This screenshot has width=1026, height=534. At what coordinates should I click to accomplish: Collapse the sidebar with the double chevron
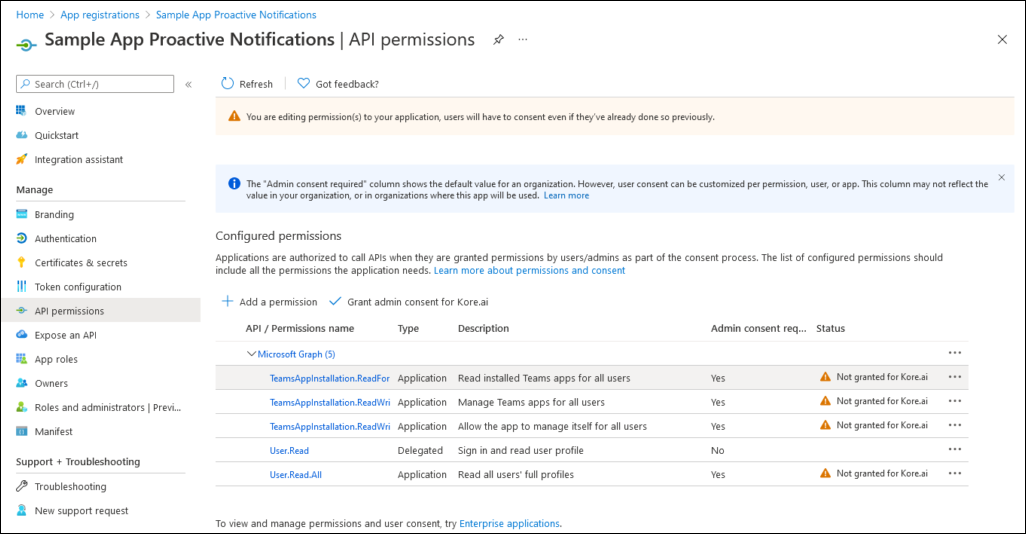tap(188, 84)
